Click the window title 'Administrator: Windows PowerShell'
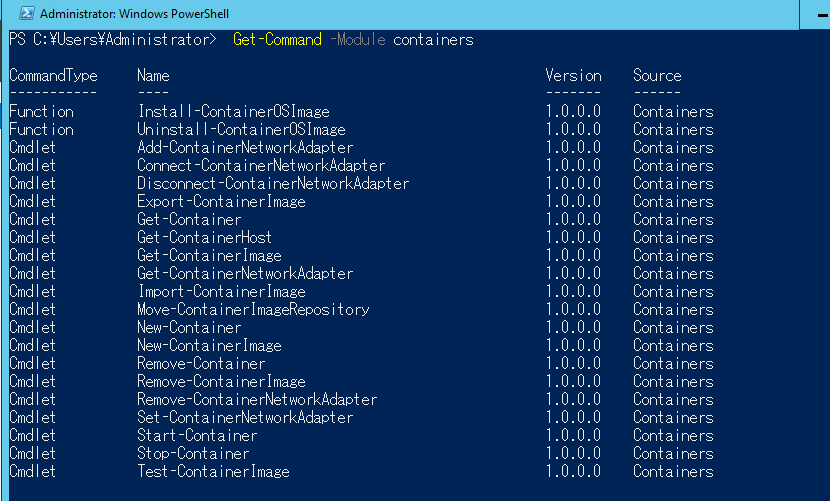Image resolution: width=830 pixels, height=501 pixels. (134, 14)
